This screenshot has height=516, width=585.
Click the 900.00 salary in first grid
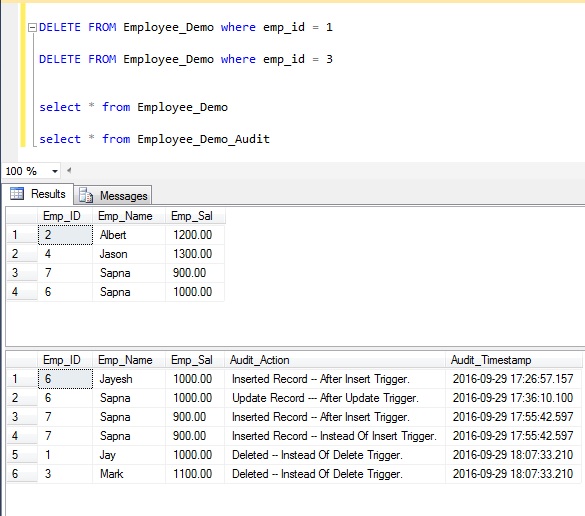pos(195,273)
